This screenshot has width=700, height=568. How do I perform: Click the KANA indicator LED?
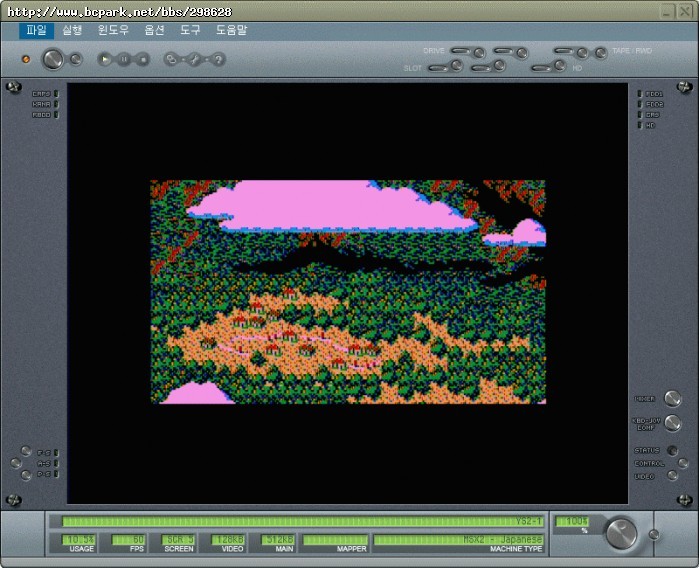(56, 104)
